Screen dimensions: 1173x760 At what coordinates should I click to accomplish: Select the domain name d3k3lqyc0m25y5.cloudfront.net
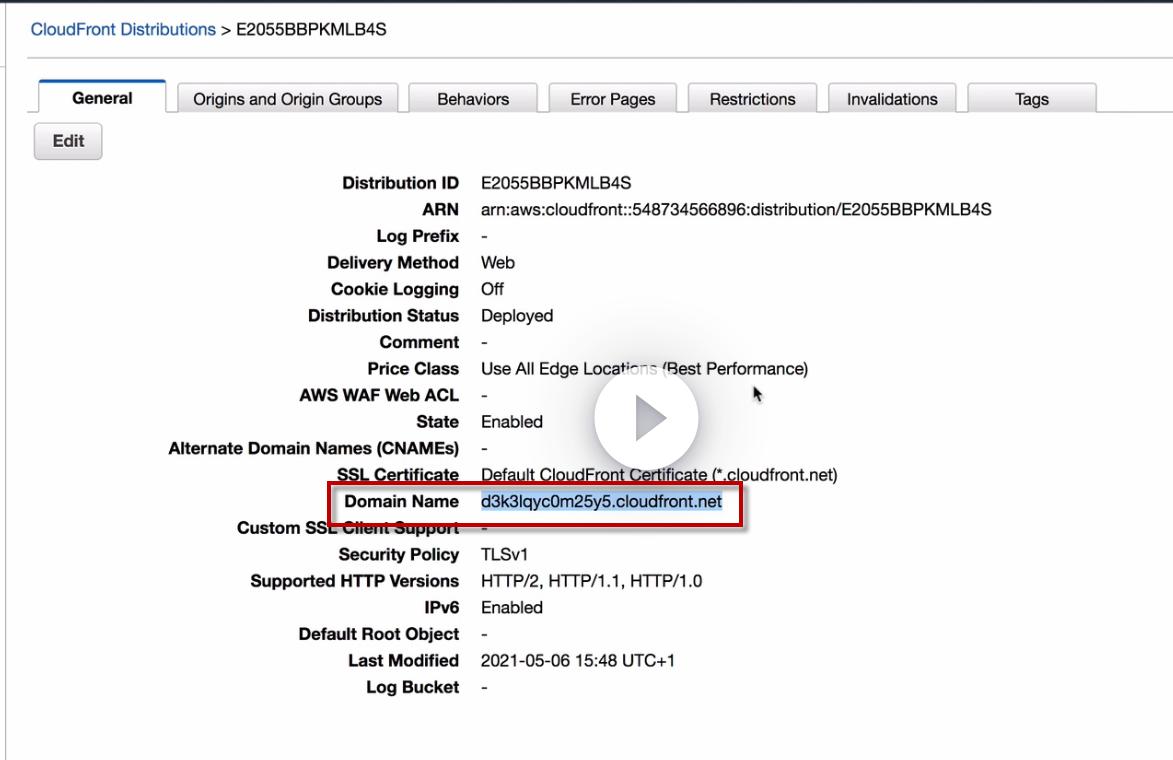click(x=601, y=501)
